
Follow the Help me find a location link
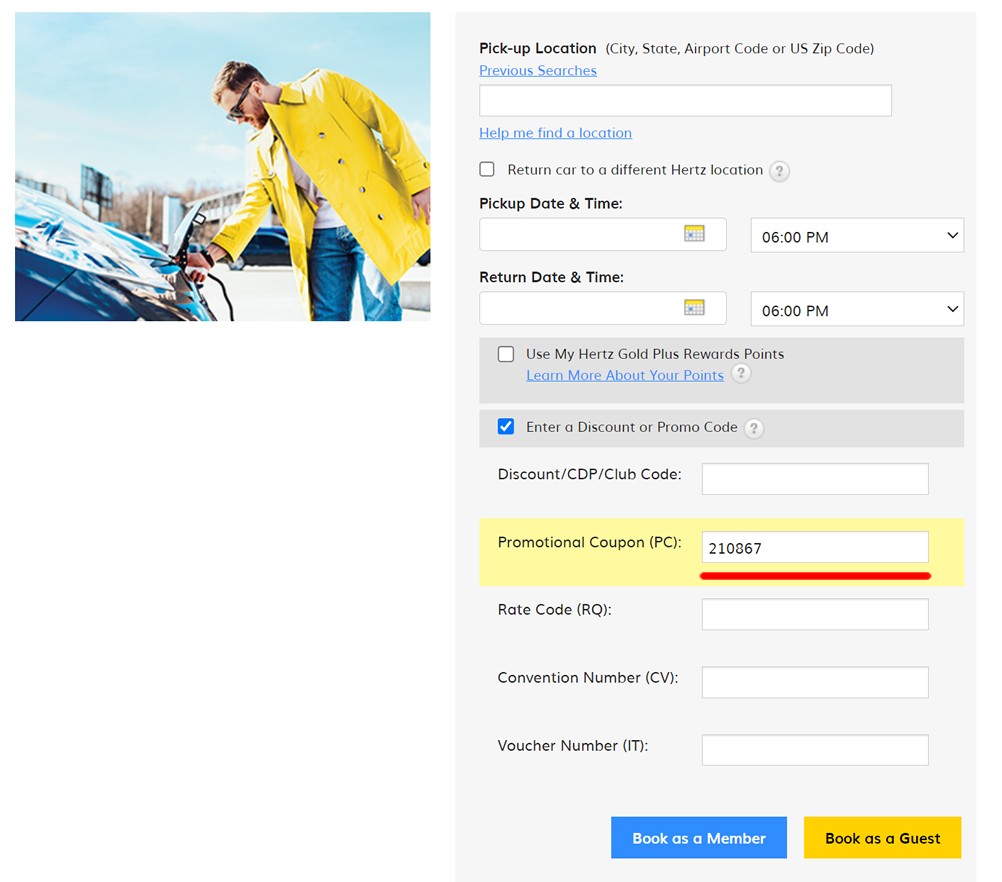click(x=555, y=133)
